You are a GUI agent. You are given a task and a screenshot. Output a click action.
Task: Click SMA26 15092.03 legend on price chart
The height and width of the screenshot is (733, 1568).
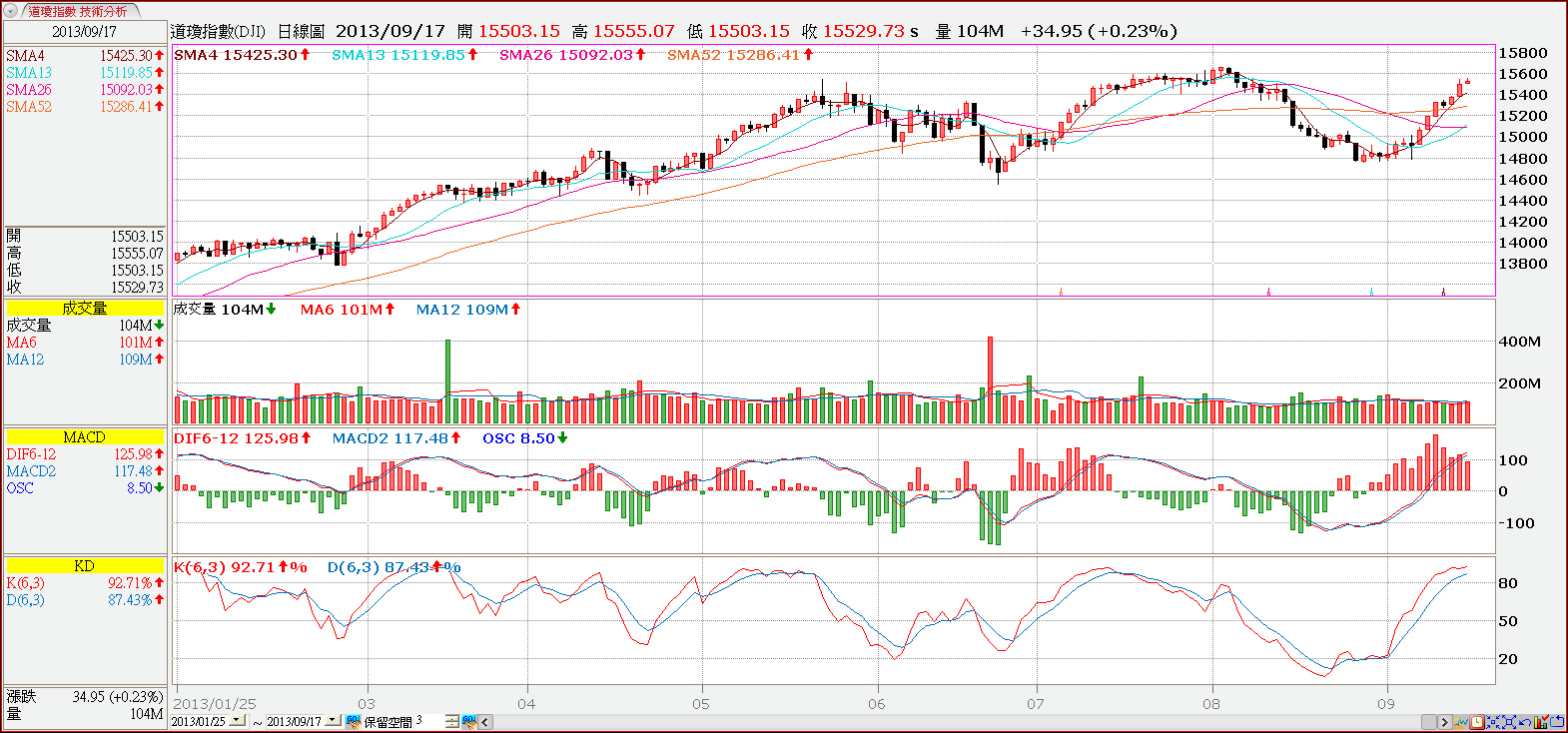572,55
